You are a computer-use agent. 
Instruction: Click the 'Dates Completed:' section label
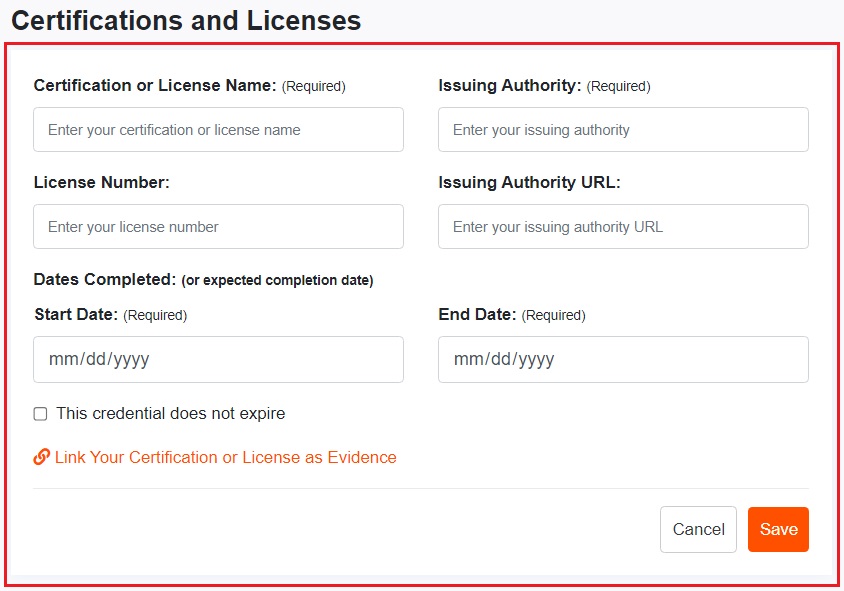pyautogui.click(x=105, y=280)
